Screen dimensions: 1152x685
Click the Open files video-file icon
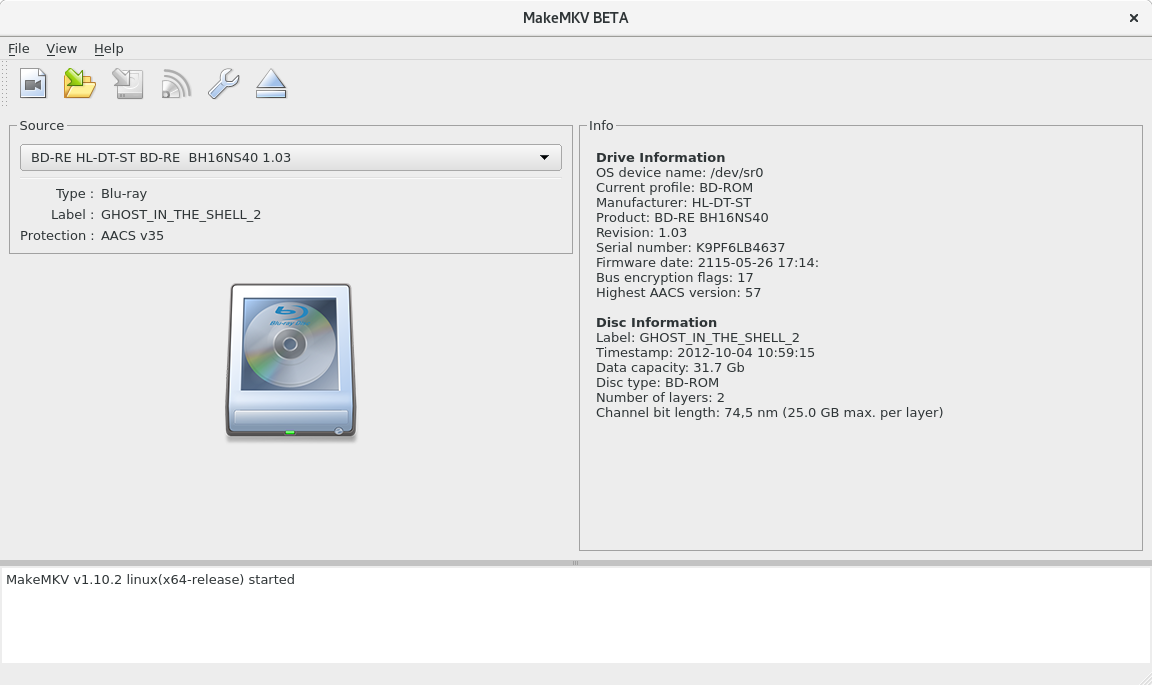tap(33, 84)
